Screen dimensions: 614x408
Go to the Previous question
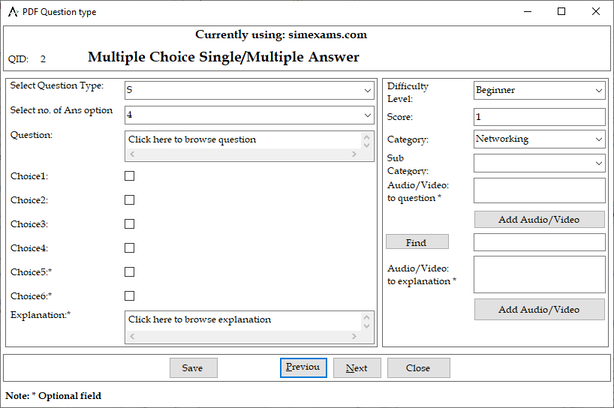coord(303,368)
